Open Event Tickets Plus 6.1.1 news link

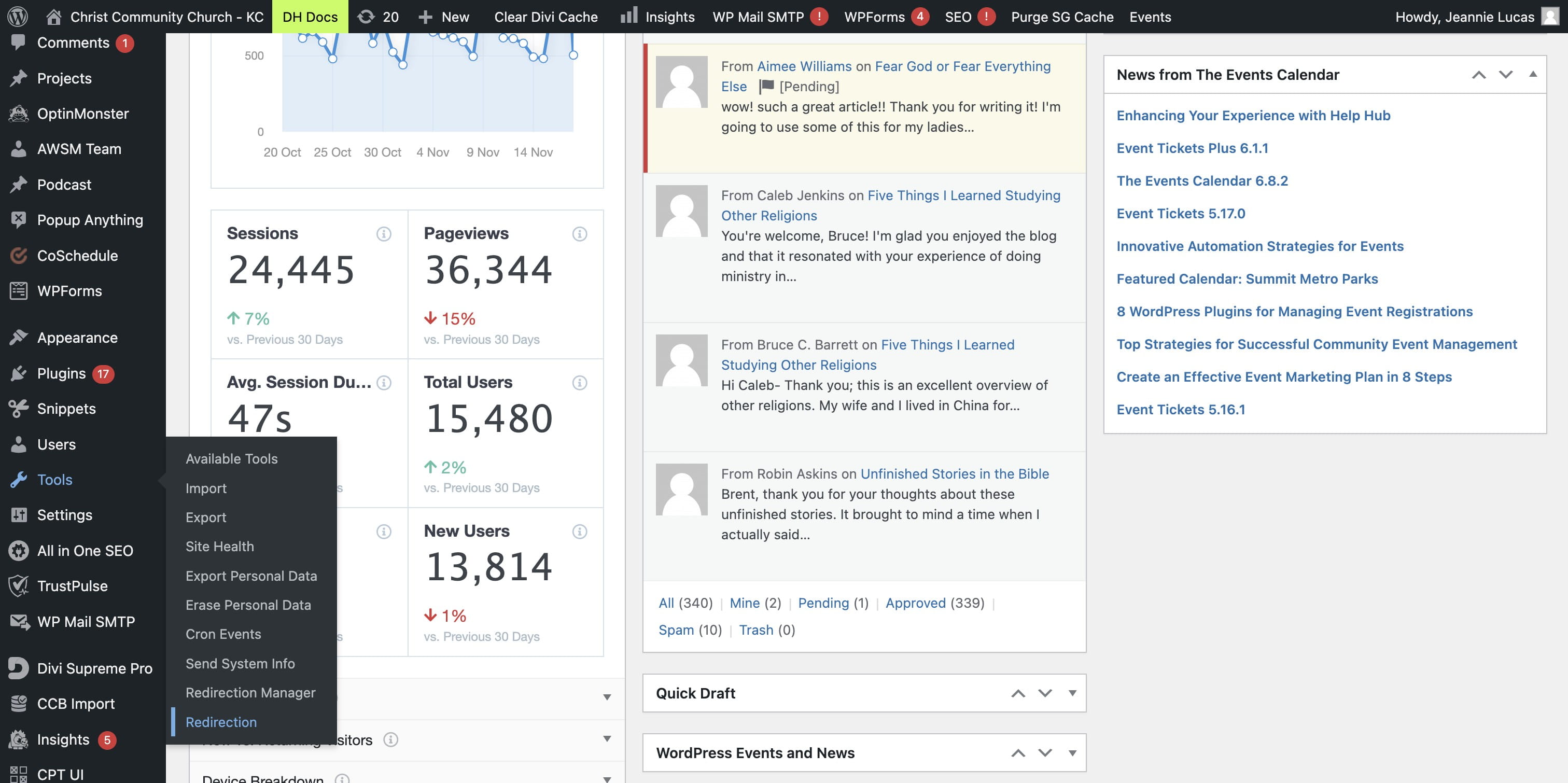(x=1193, y=148)
